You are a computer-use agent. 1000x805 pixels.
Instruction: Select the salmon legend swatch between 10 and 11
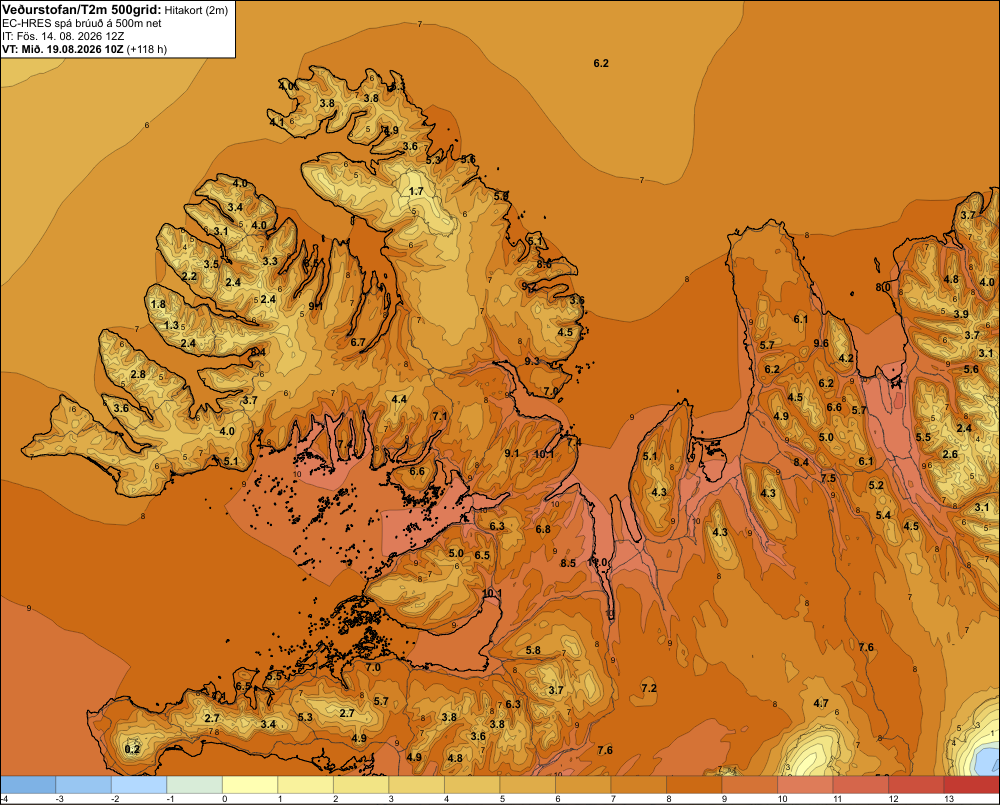pos(805,785)
